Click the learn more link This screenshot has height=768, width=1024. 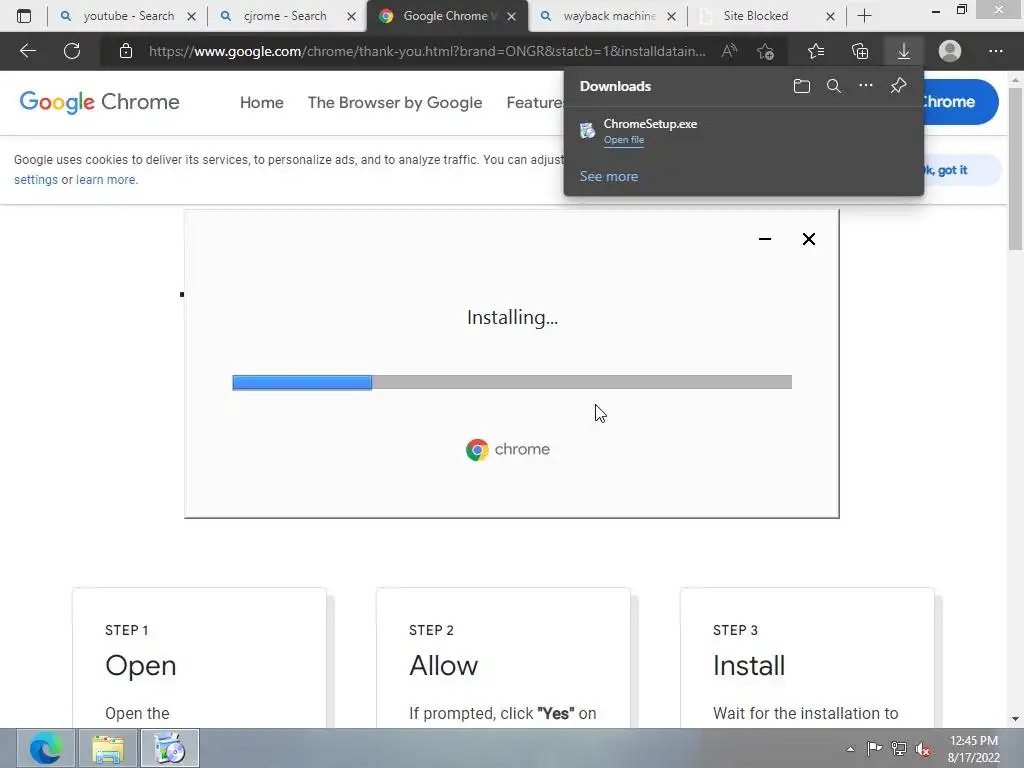[x=106, y=180]
